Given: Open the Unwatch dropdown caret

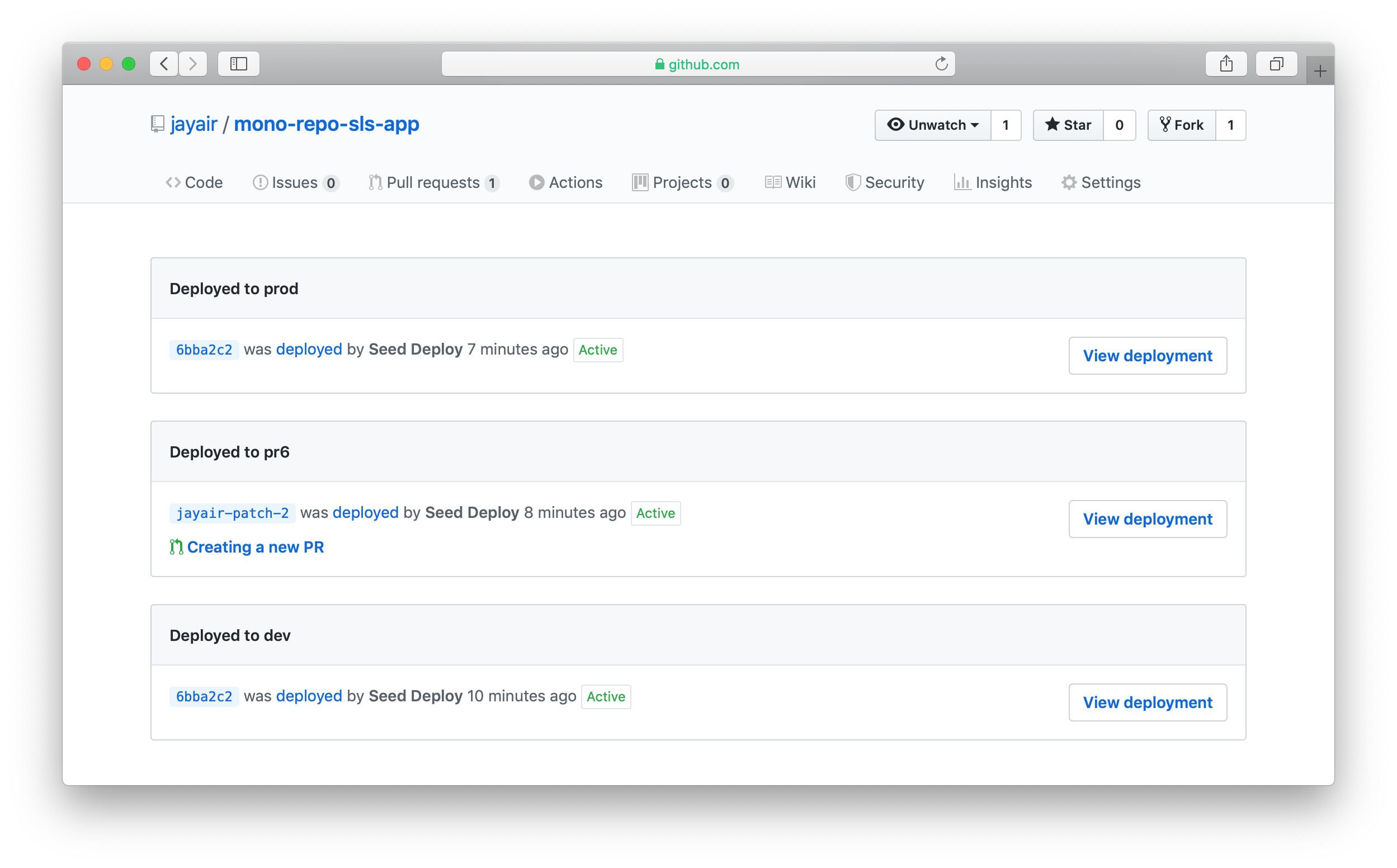Looking at the screenshot, I should 976,125.
